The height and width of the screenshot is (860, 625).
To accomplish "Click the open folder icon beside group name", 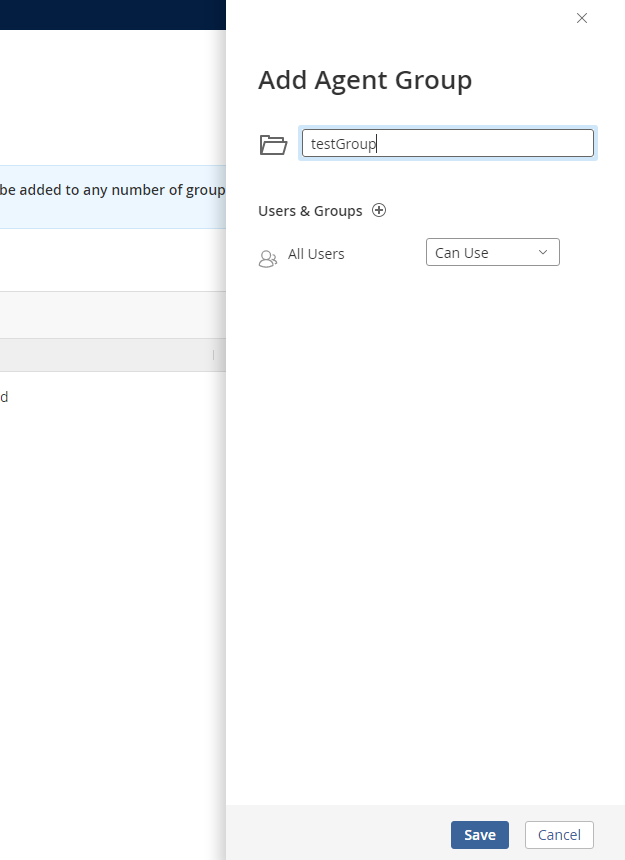I will (x=273, y=145).
